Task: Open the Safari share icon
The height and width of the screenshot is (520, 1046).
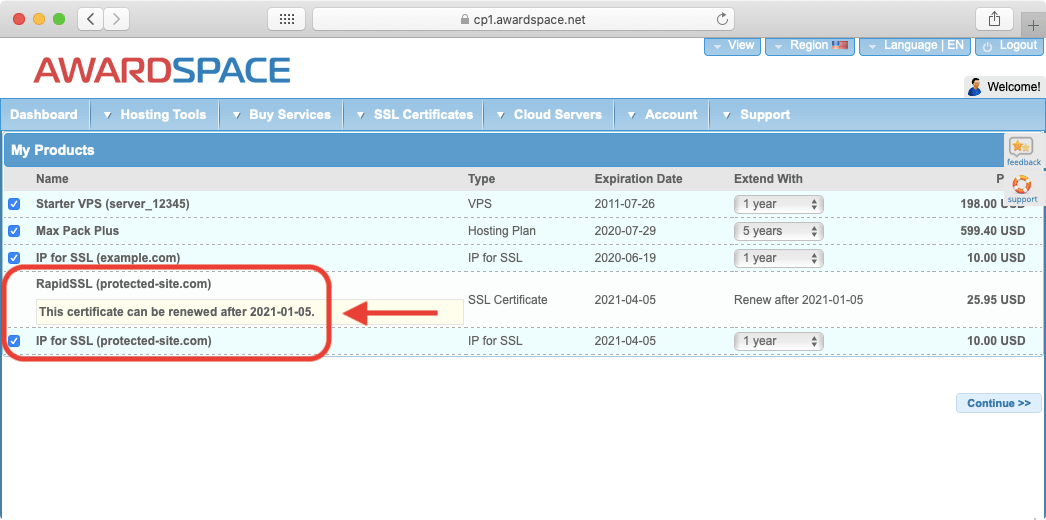Action: coord(994,19)
